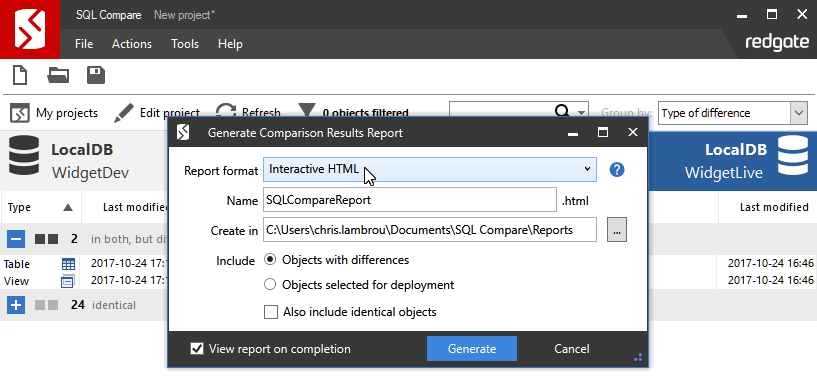Screen dimensions: 817x381
Task: Click the Generate button
Action: 472,349
